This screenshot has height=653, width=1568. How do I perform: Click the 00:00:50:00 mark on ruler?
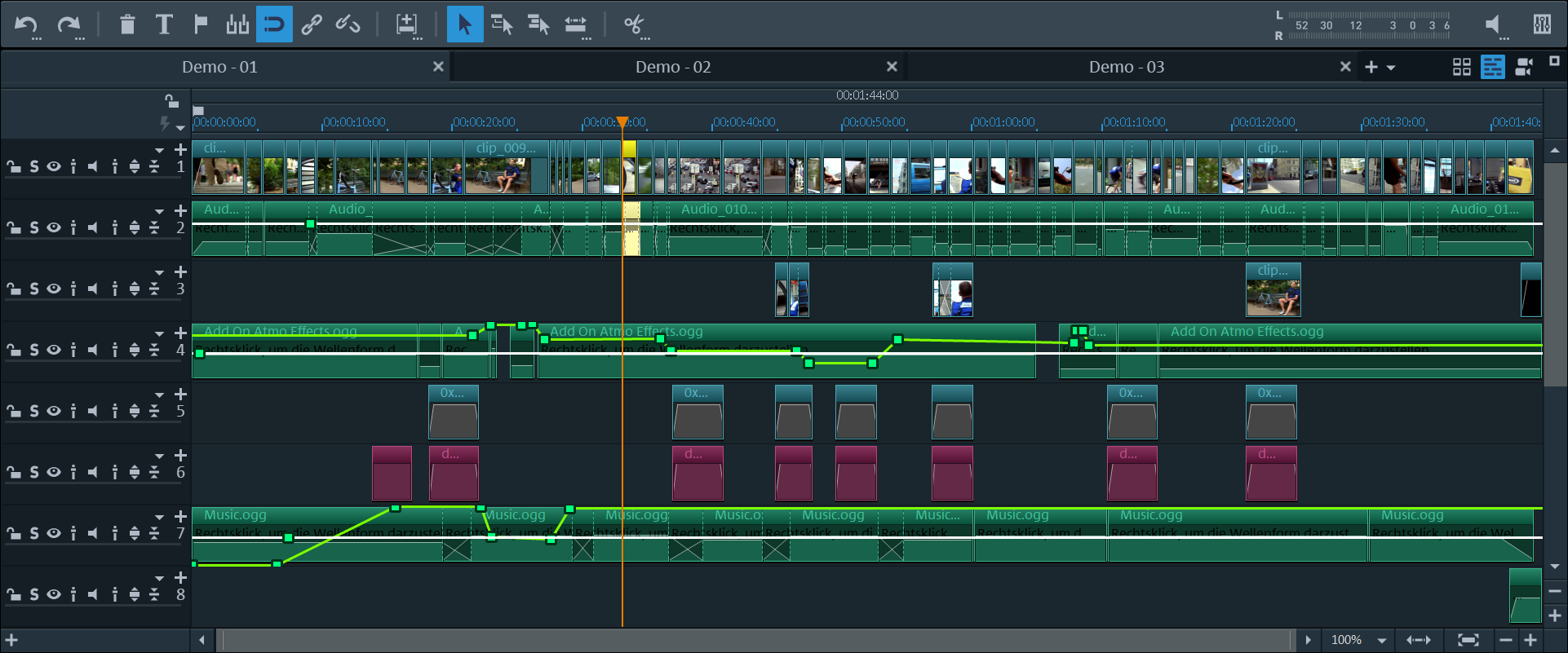[873, 123]
